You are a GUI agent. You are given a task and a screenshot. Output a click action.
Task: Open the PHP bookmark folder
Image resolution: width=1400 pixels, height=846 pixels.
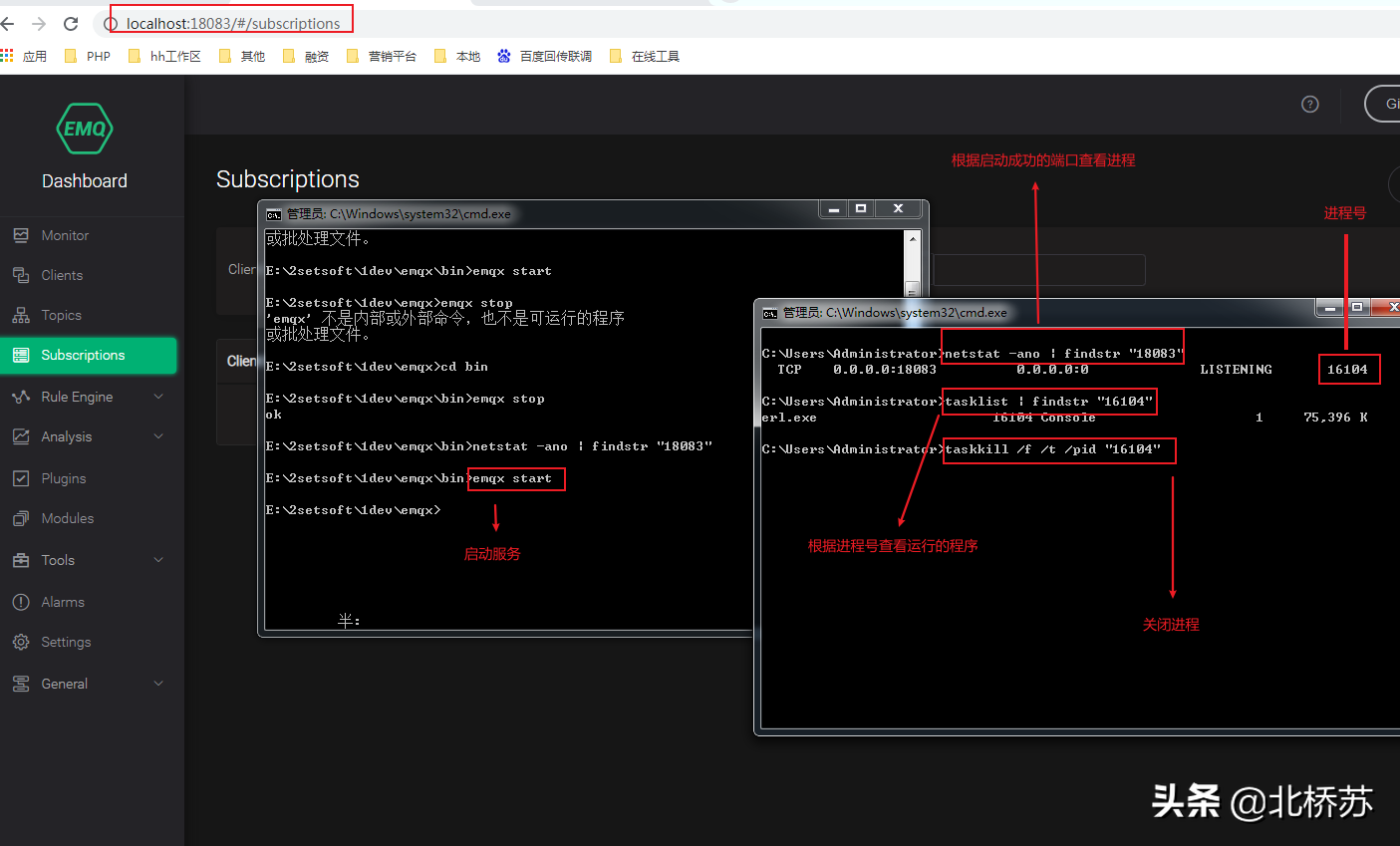click(x=88, y=56)
